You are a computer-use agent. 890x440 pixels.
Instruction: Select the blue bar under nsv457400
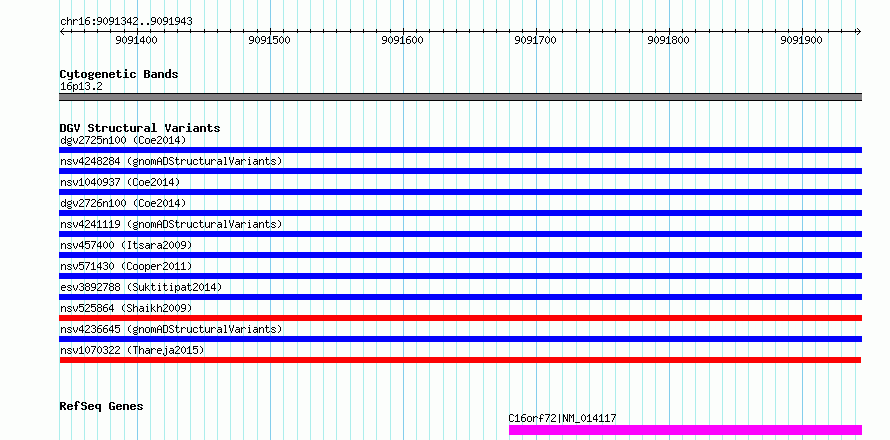click(x=460, y=255)
